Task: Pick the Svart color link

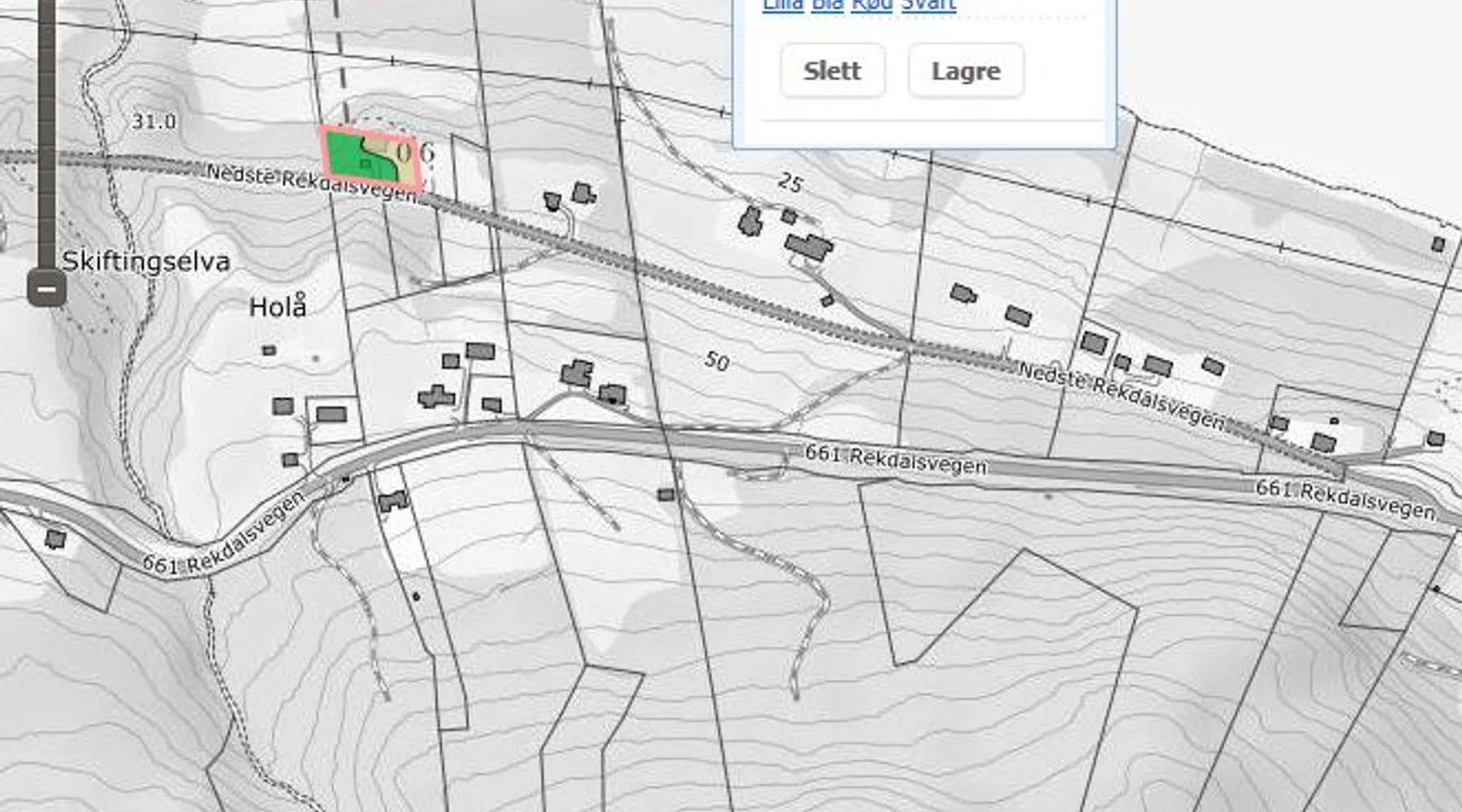Action: (x=928, y=6)
